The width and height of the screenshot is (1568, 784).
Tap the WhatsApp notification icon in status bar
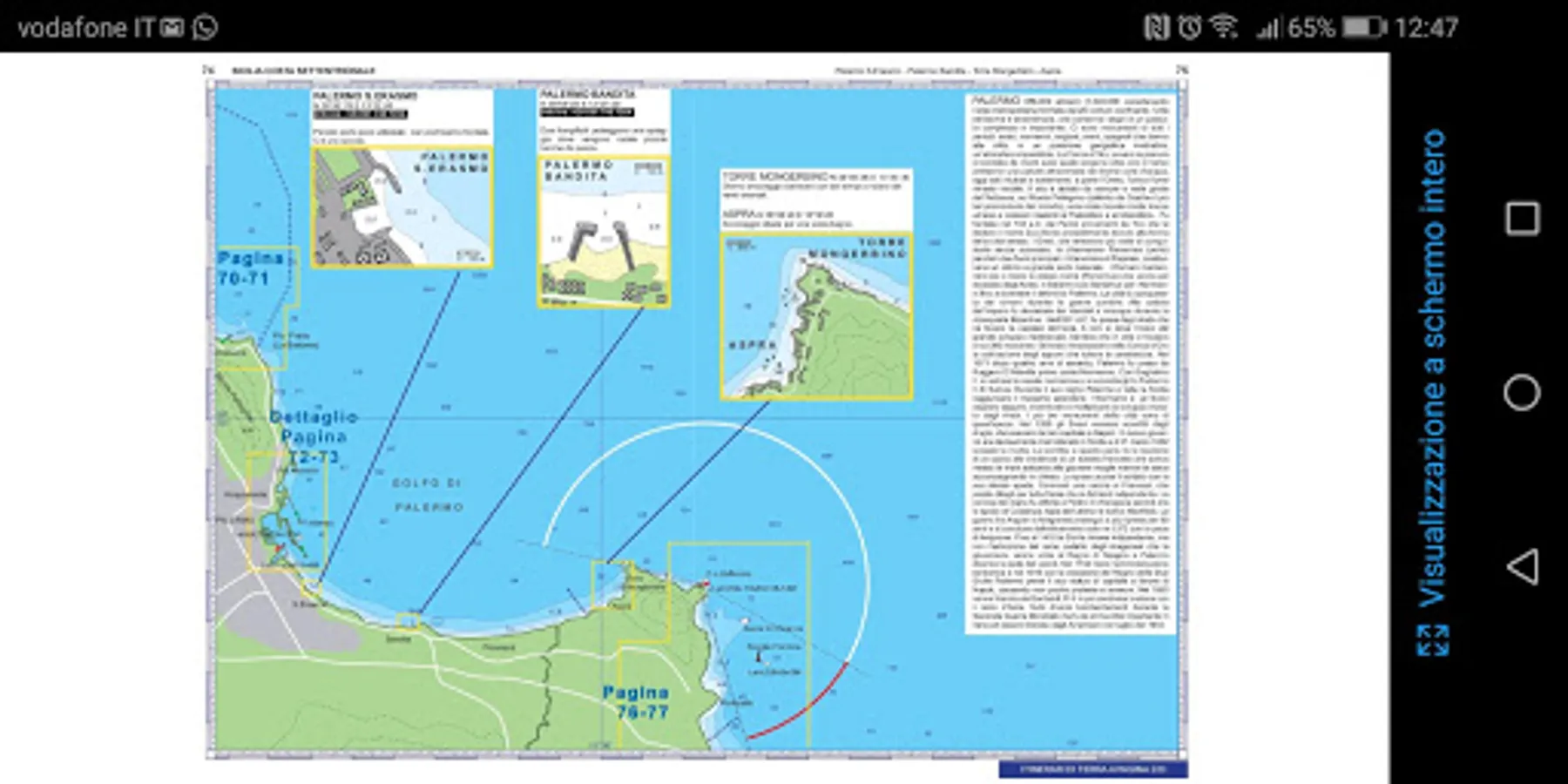pyautogui.click(x=205, y=28)
